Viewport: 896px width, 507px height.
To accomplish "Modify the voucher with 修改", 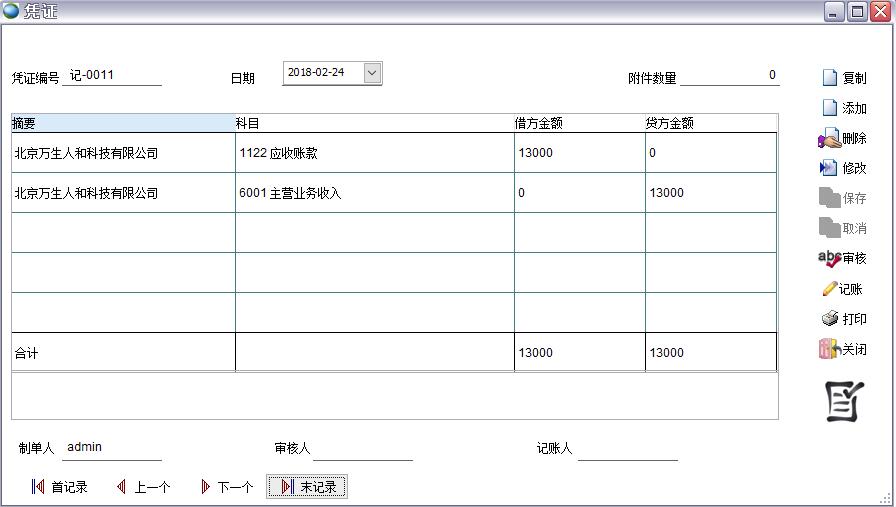I will click(842, 168).
